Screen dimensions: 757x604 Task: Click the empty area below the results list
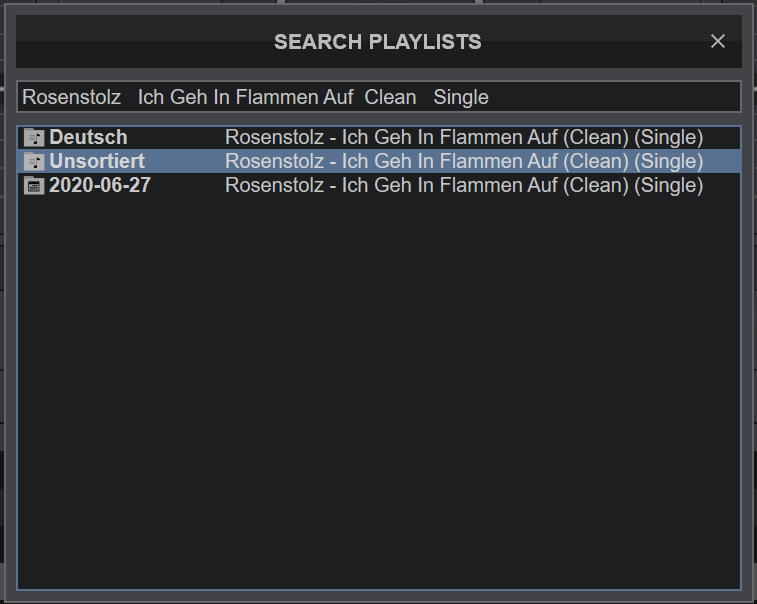click(x=379, y=391)
